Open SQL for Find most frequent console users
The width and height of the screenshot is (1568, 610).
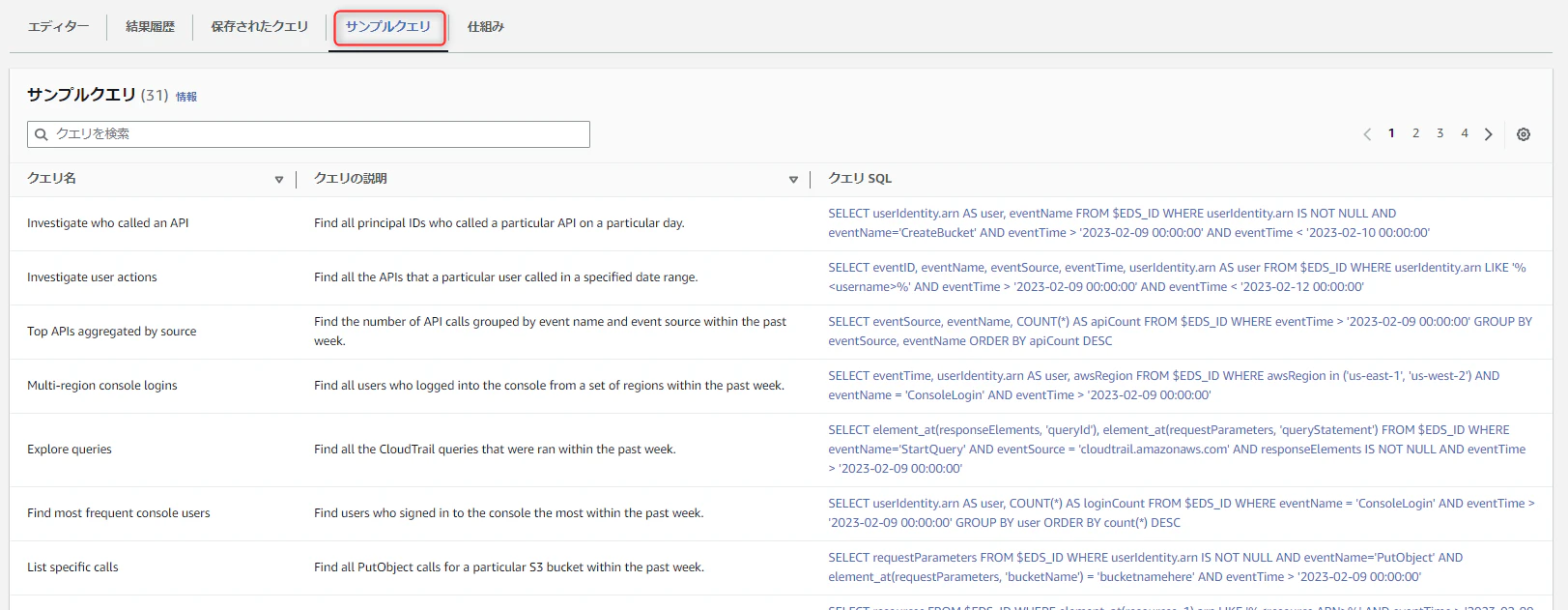tap(1181, 513)
